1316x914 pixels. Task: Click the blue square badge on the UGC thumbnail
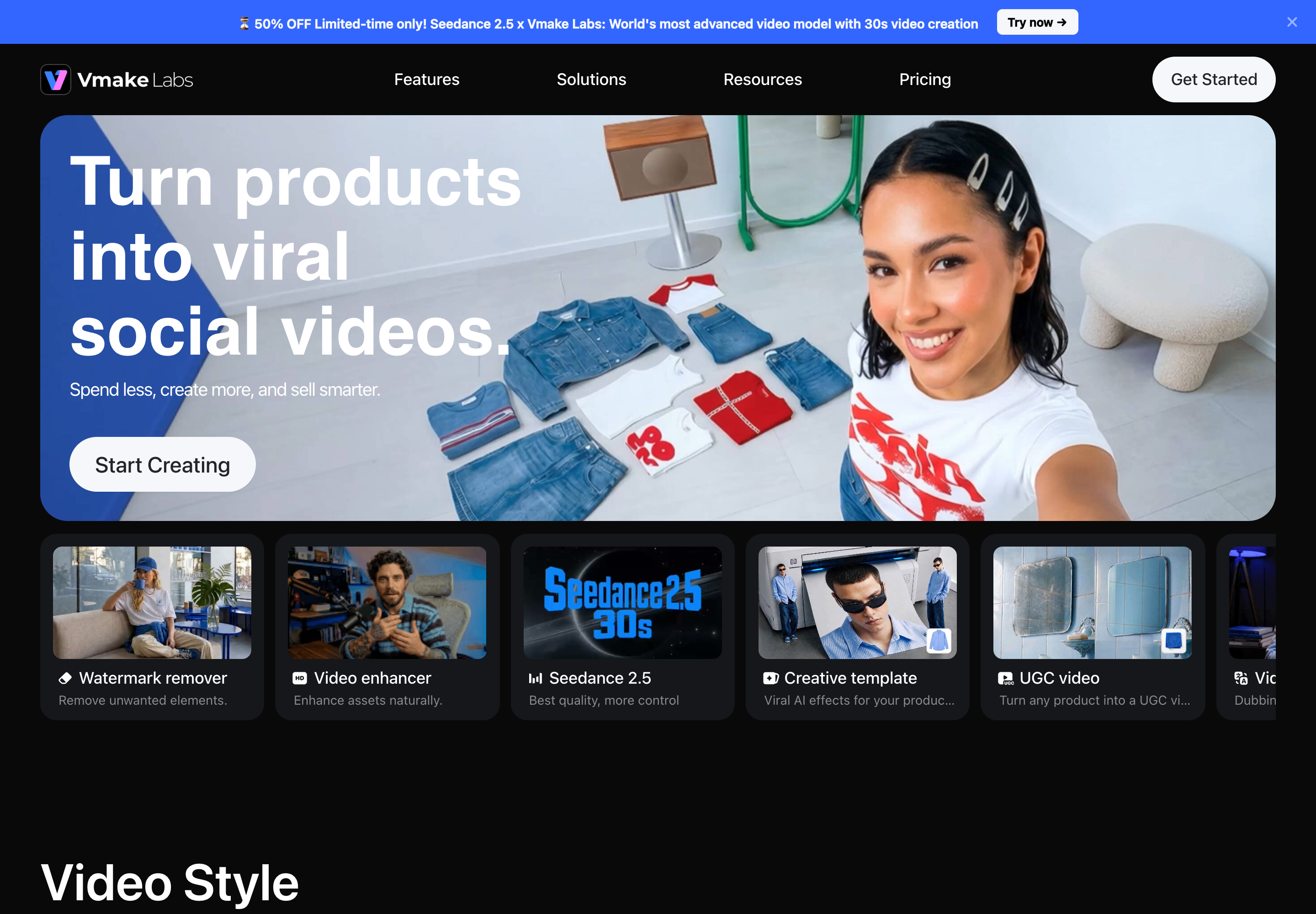pos(1174,640)
